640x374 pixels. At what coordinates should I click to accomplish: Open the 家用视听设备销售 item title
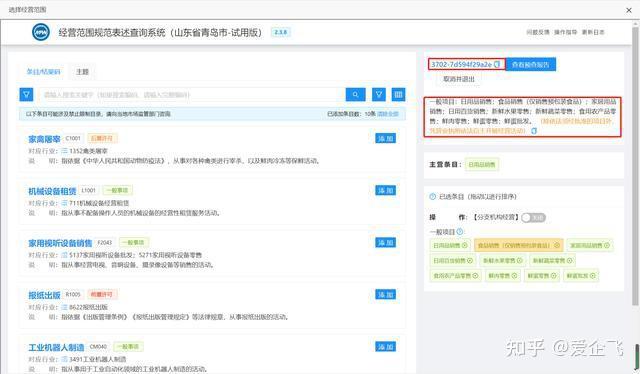60,243
